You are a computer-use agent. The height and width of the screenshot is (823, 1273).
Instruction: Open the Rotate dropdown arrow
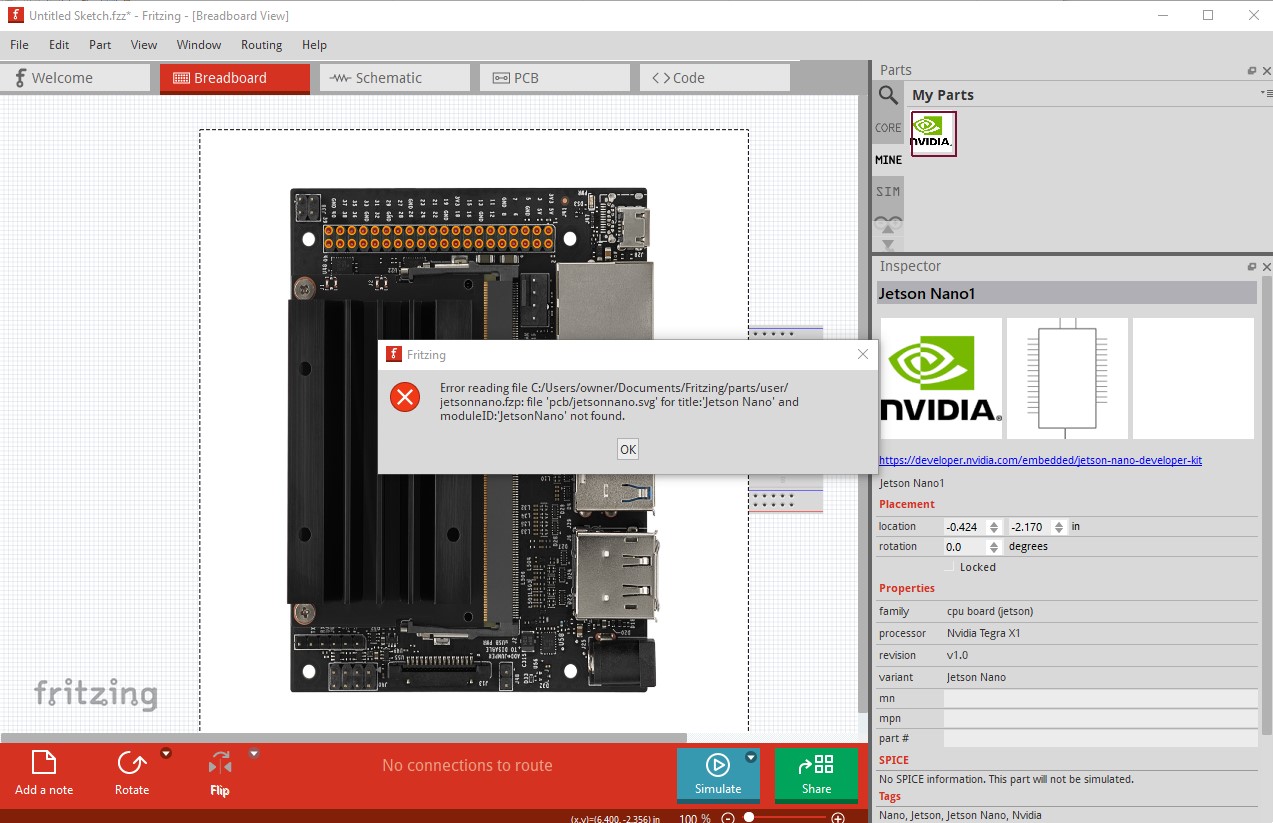[x=166, y=754]
